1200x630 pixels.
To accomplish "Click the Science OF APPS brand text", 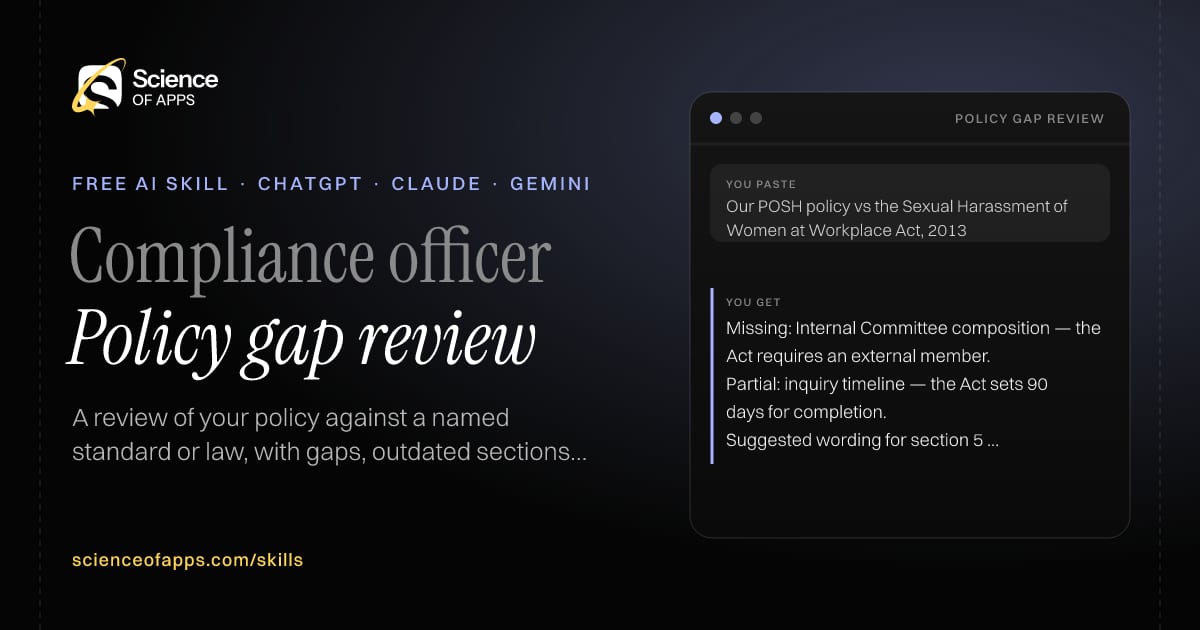I will coord(175,87).
